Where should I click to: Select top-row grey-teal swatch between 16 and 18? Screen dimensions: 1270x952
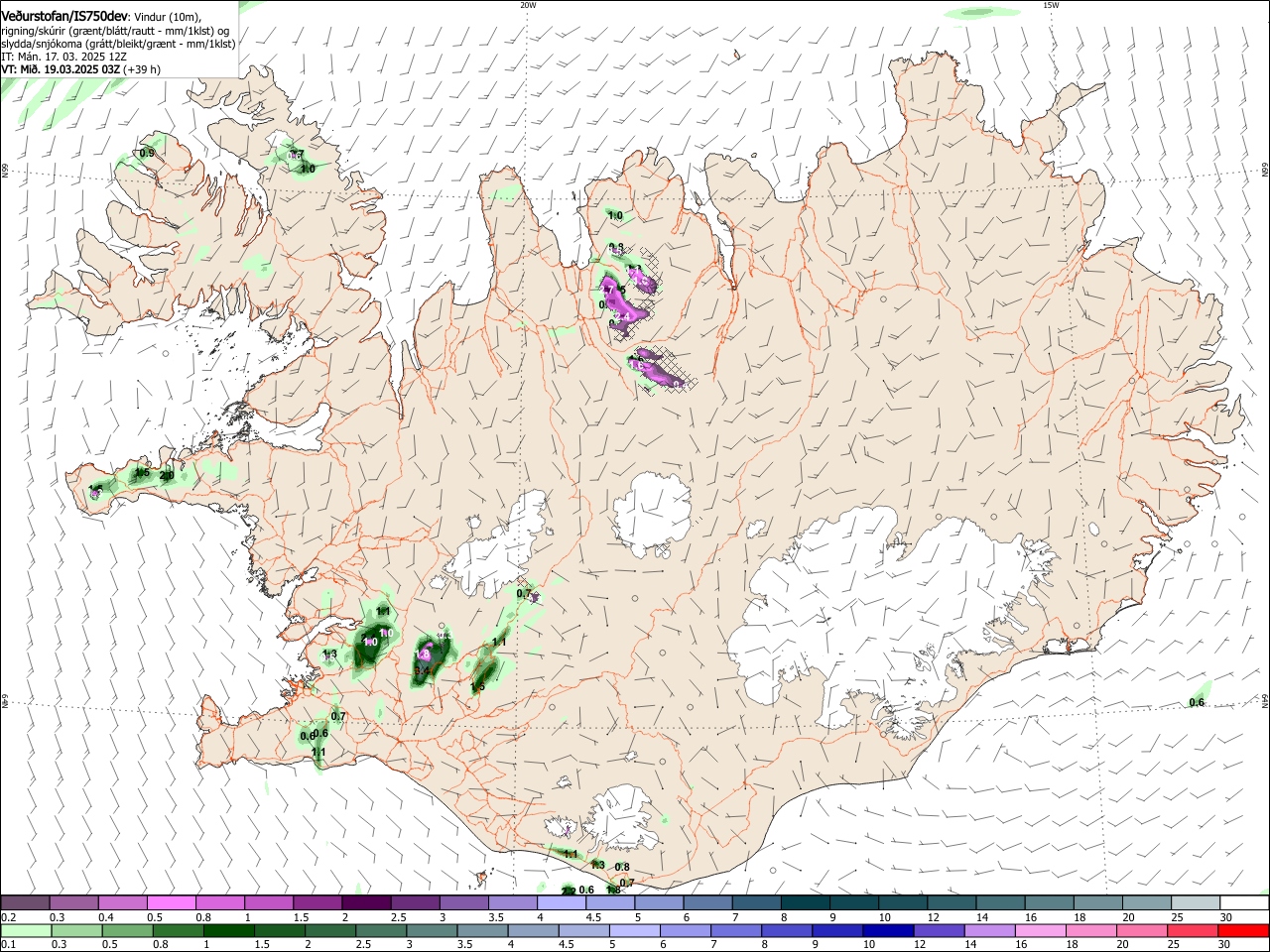pos(1049,903)
